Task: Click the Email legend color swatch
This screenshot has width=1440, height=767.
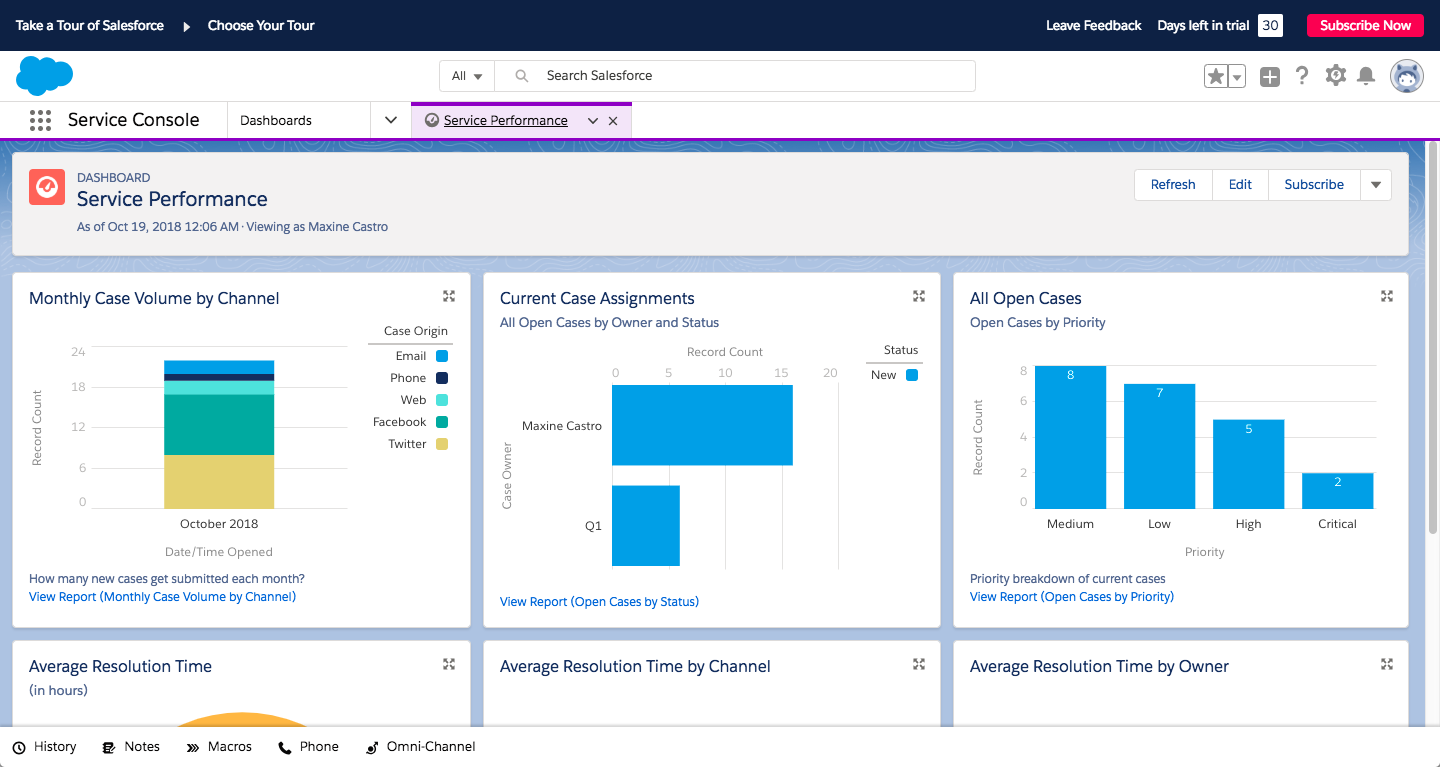Action: coord(442,356)
